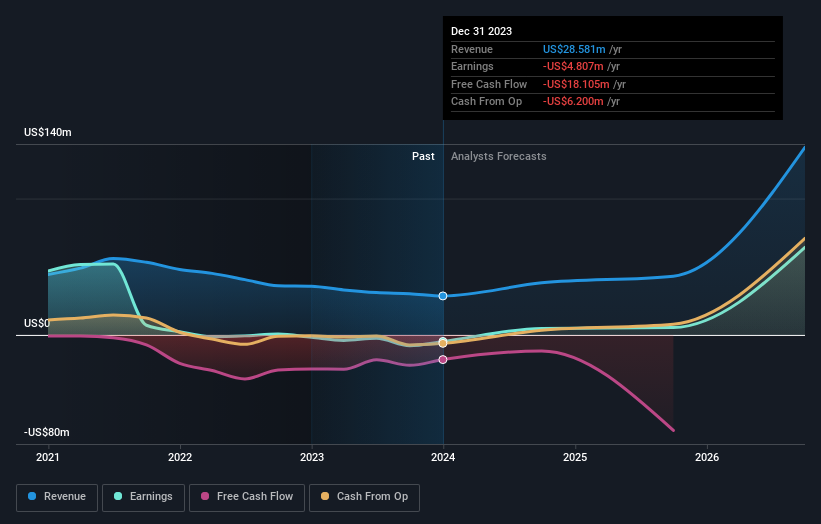821x524 pixels.
Task: Click the blue Revenue data point at 2024
Action: pyautogui.click(x=443, y=296)
